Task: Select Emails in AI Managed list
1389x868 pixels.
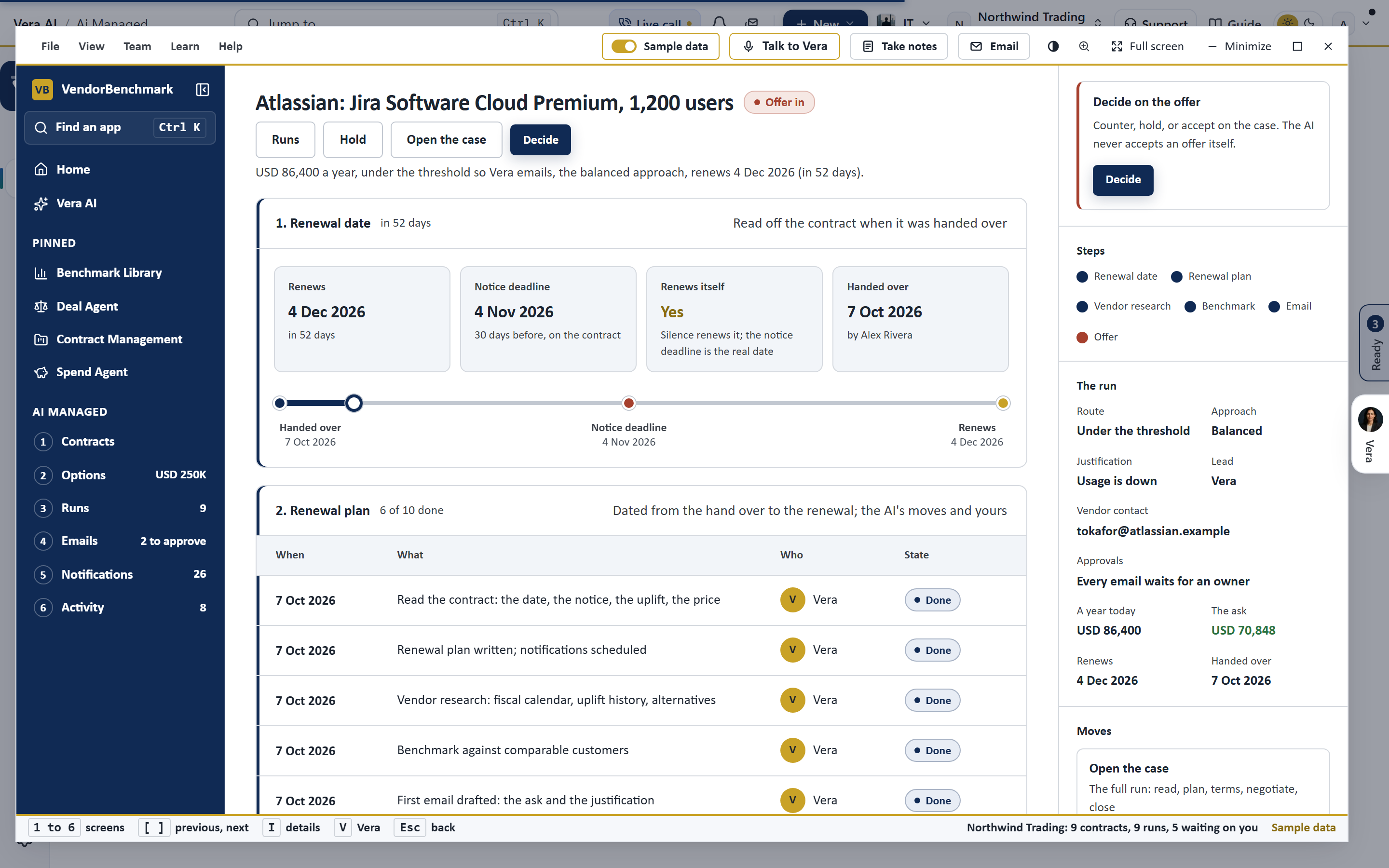Action: pyautogui.click(x=120, y=541)
